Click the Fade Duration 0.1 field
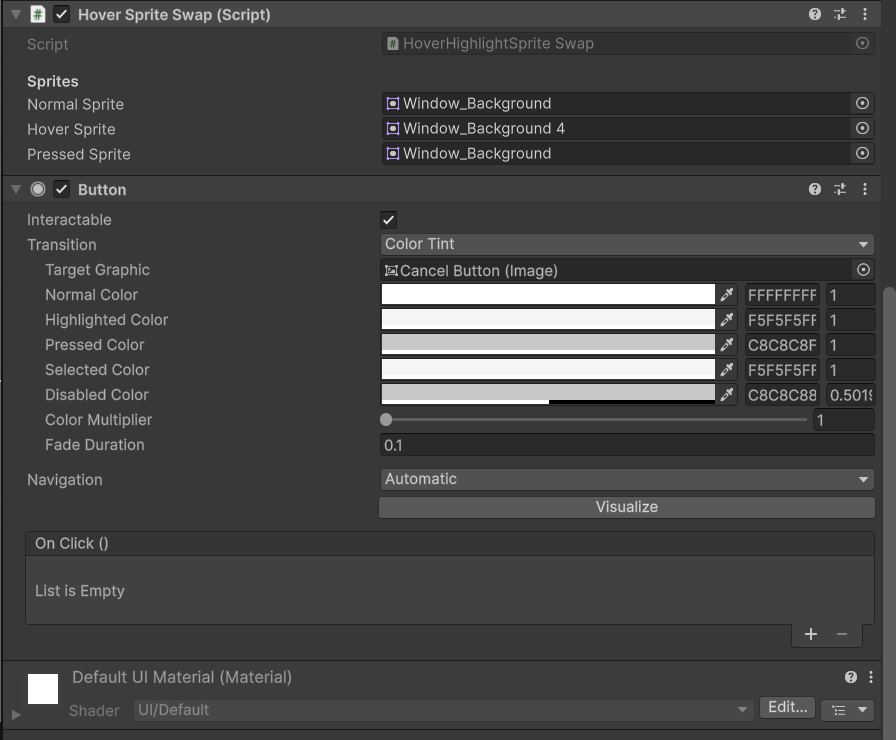Image resolution: width=896 pixels, height=740 pixels. [627, 445]
